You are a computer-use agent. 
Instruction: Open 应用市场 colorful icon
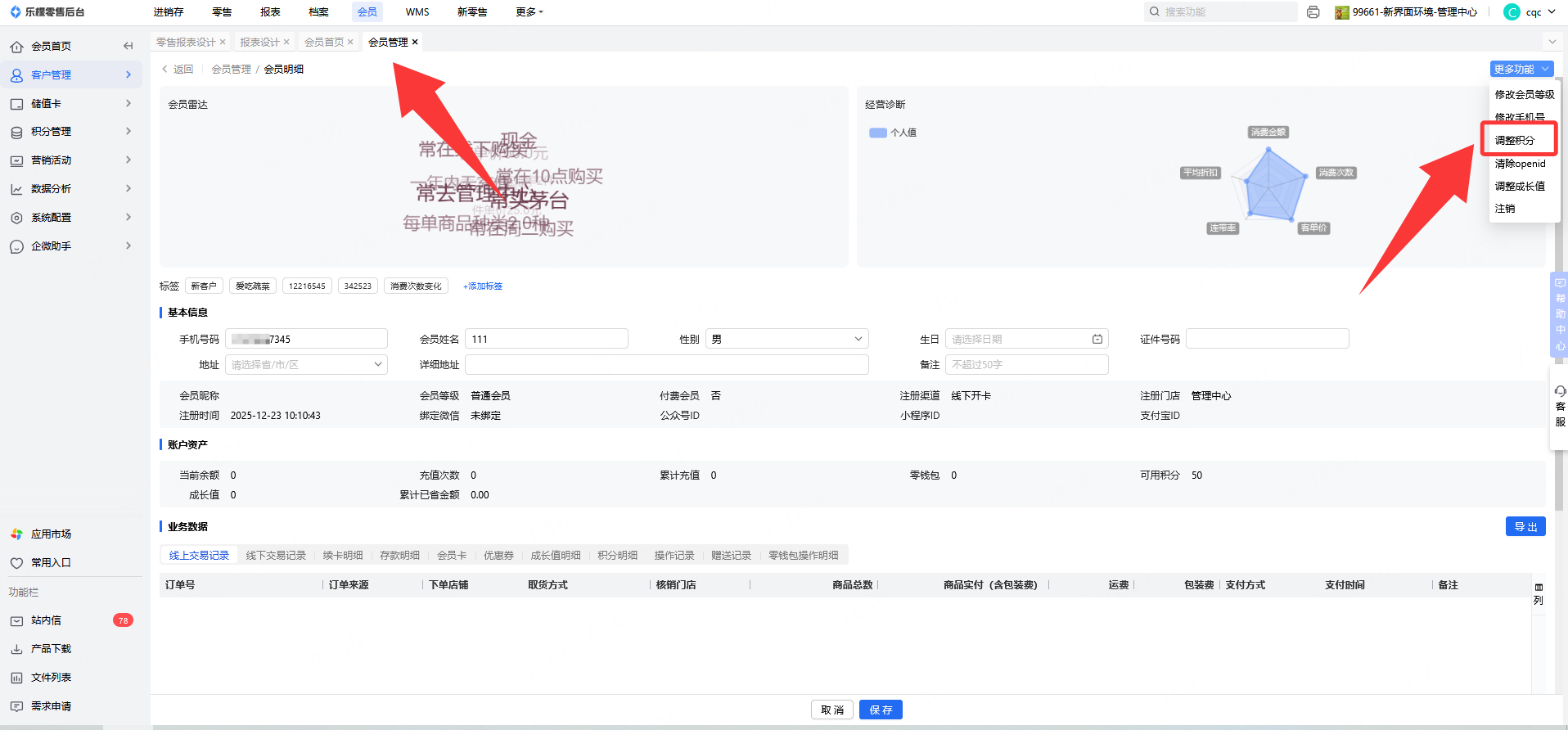(16, 534)
